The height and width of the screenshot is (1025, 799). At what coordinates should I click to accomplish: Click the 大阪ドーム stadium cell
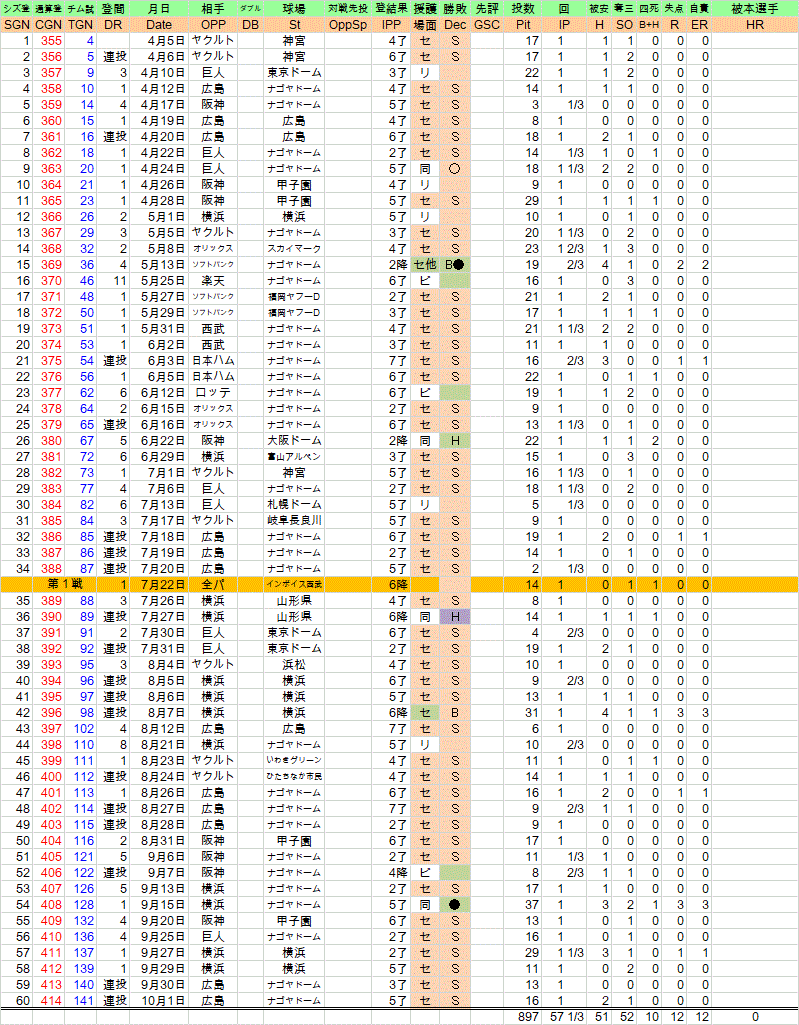tap(294, 441)
